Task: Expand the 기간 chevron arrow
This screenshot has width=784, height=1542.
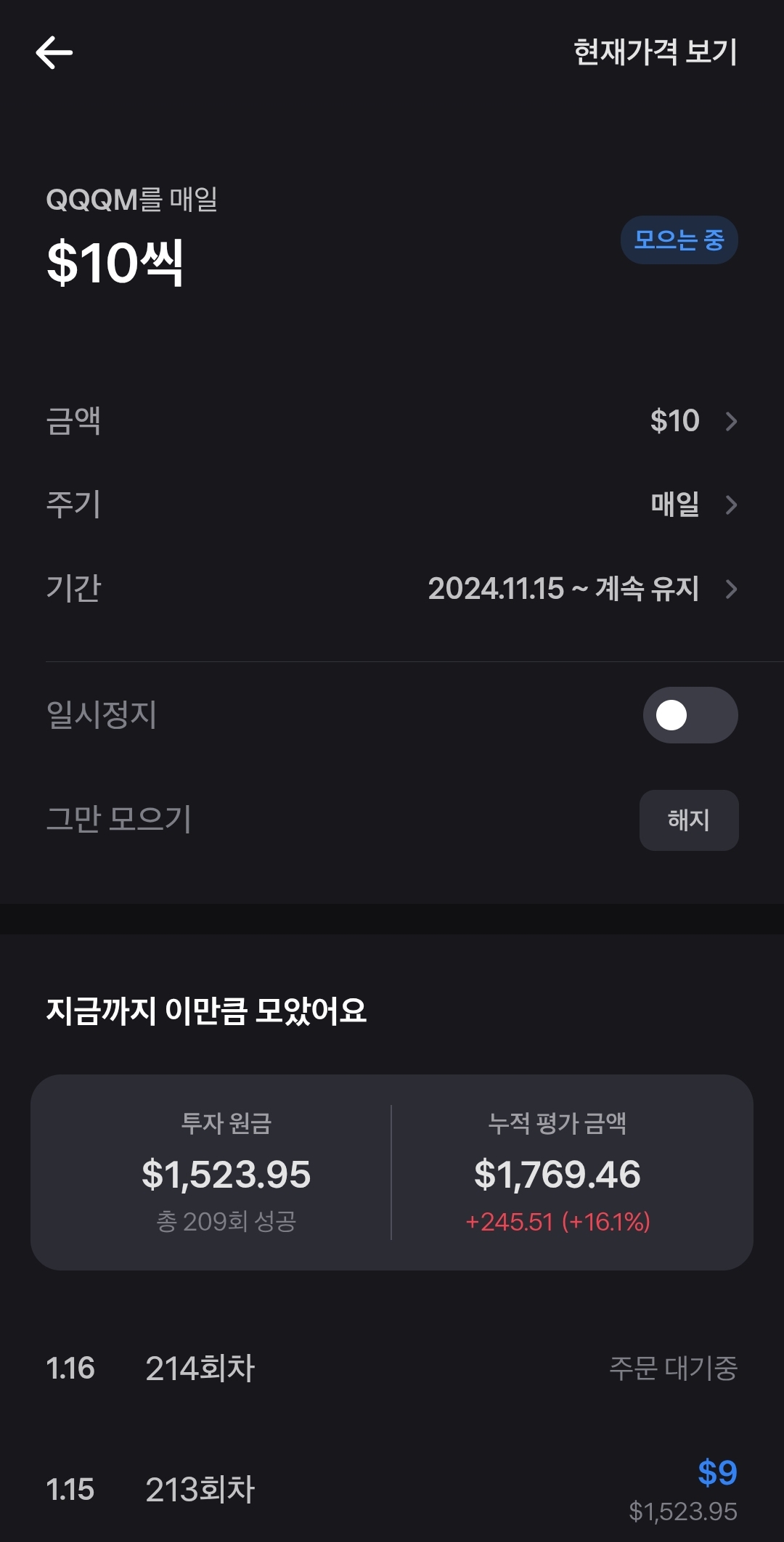Action: pyautogui.click(x=731, y=589)
